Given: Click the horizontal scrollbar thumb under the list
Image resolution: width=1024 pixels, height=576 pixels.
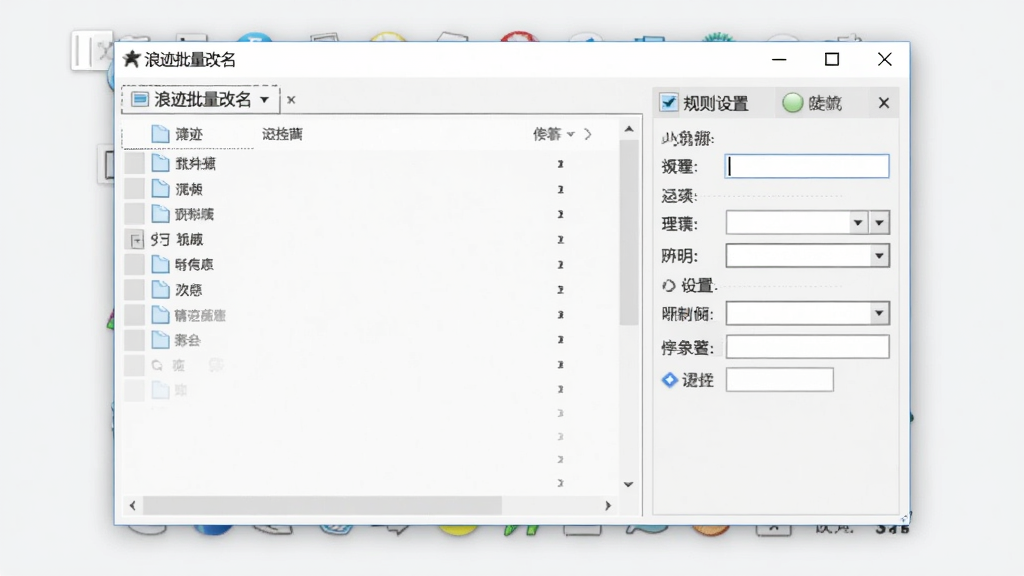Looking at the screenshot, I should pyautogui.click(x=323, y=505).
